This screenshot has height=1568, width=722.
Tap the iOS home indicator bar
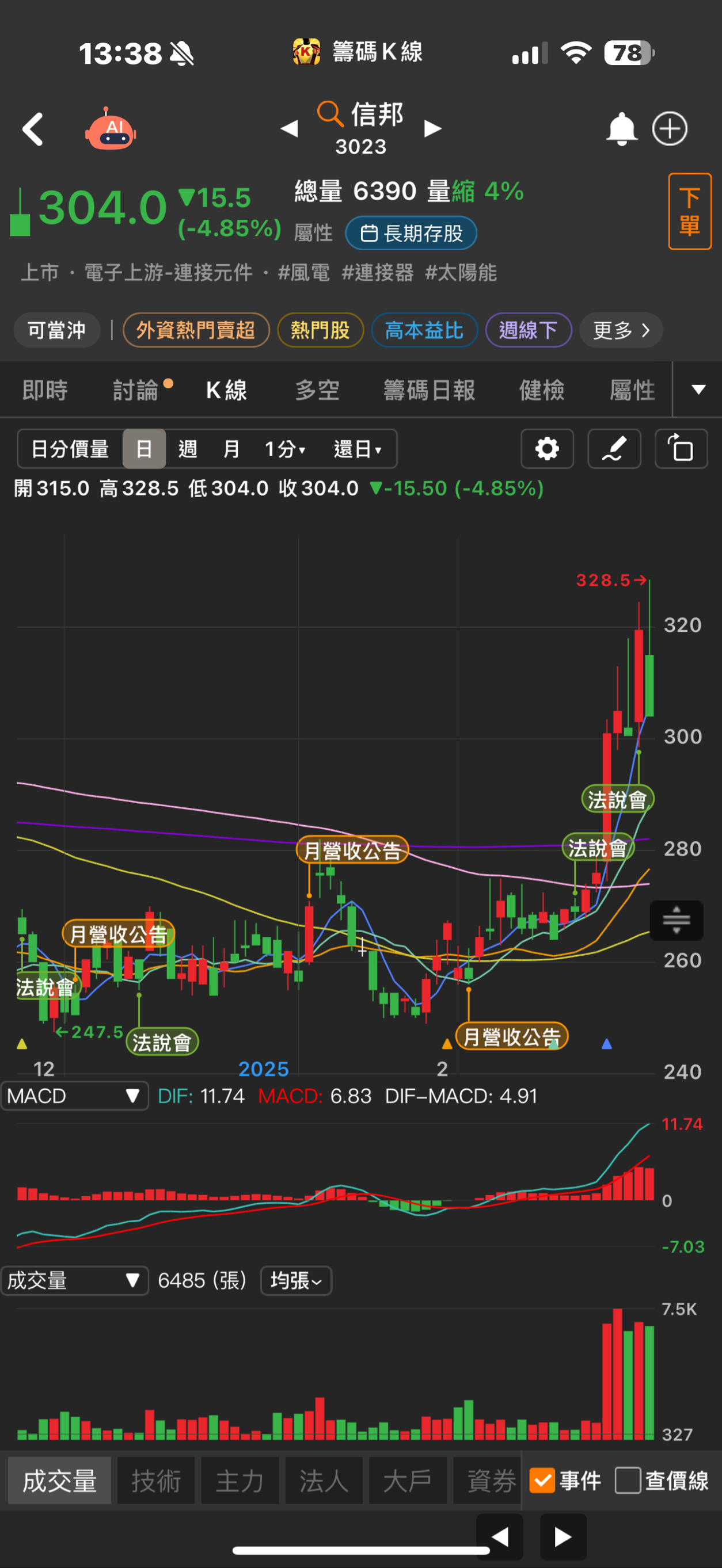360,1550
